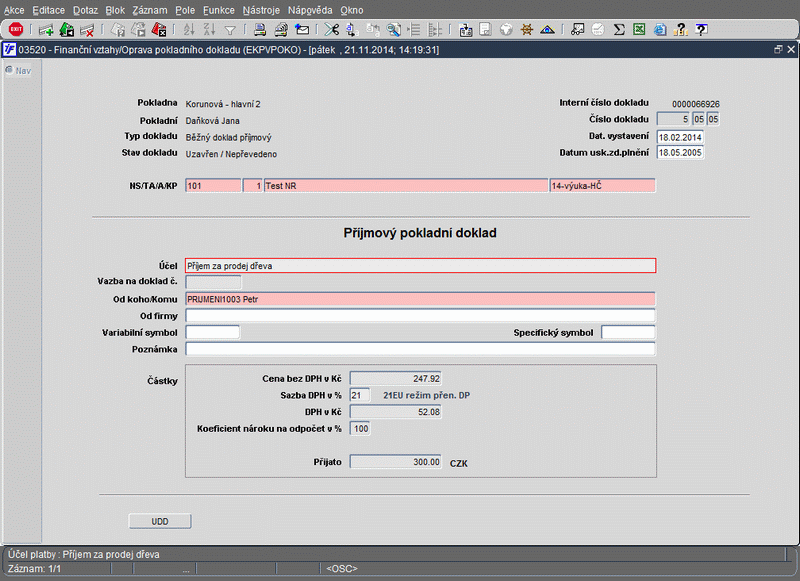The image size is (800, 581).
Task: Open the Pole menu
Action: [x=185, y=10]
